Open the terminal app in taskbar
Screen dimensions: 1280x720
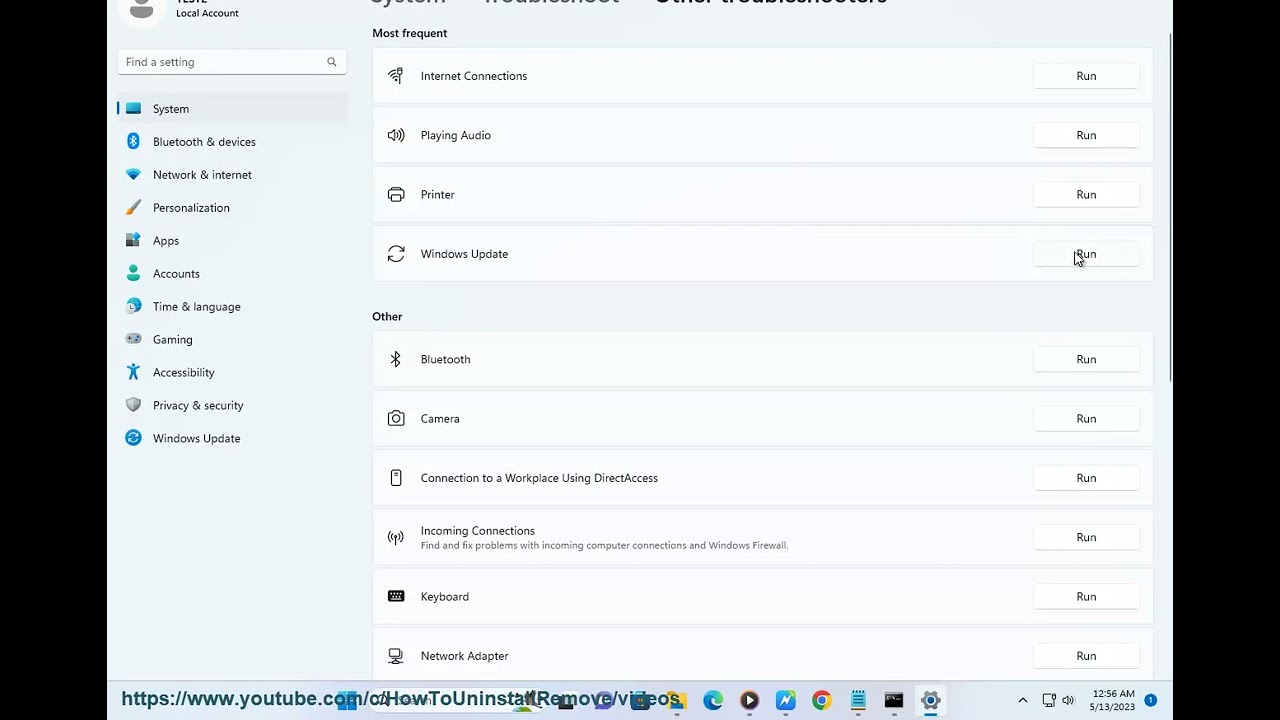(894, 701)
